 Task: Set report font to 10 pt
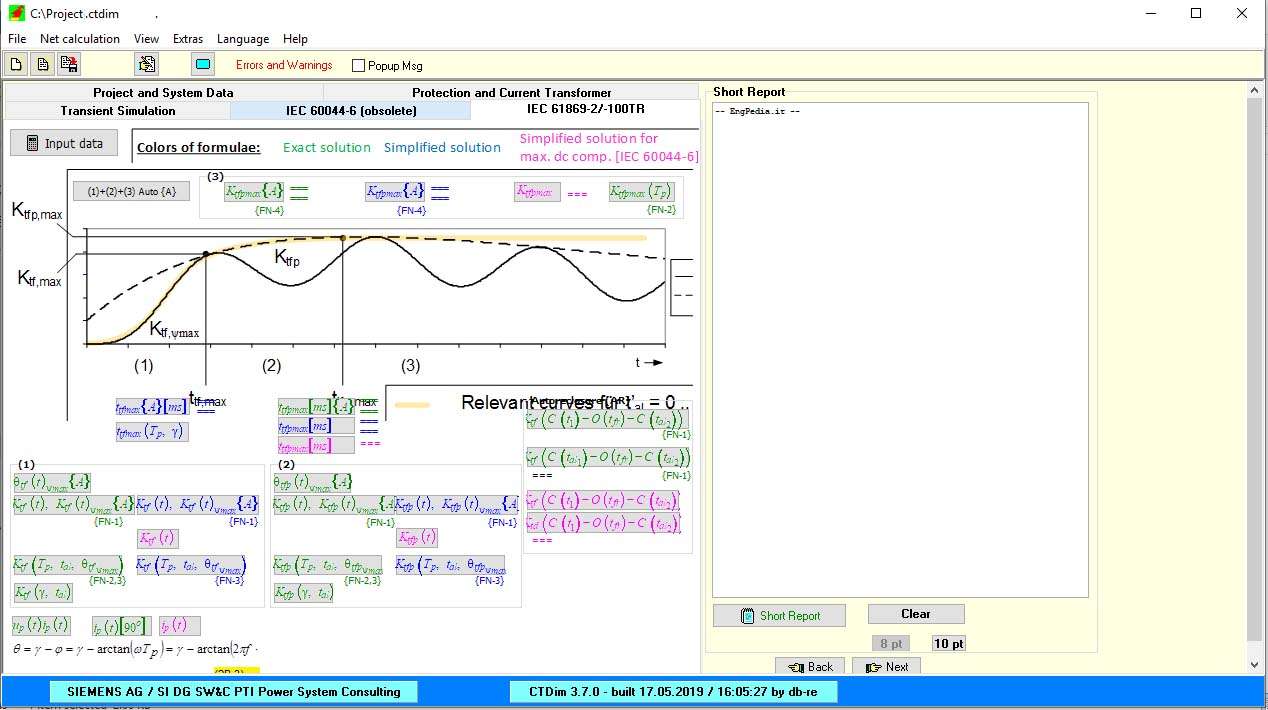click(949, 644)
